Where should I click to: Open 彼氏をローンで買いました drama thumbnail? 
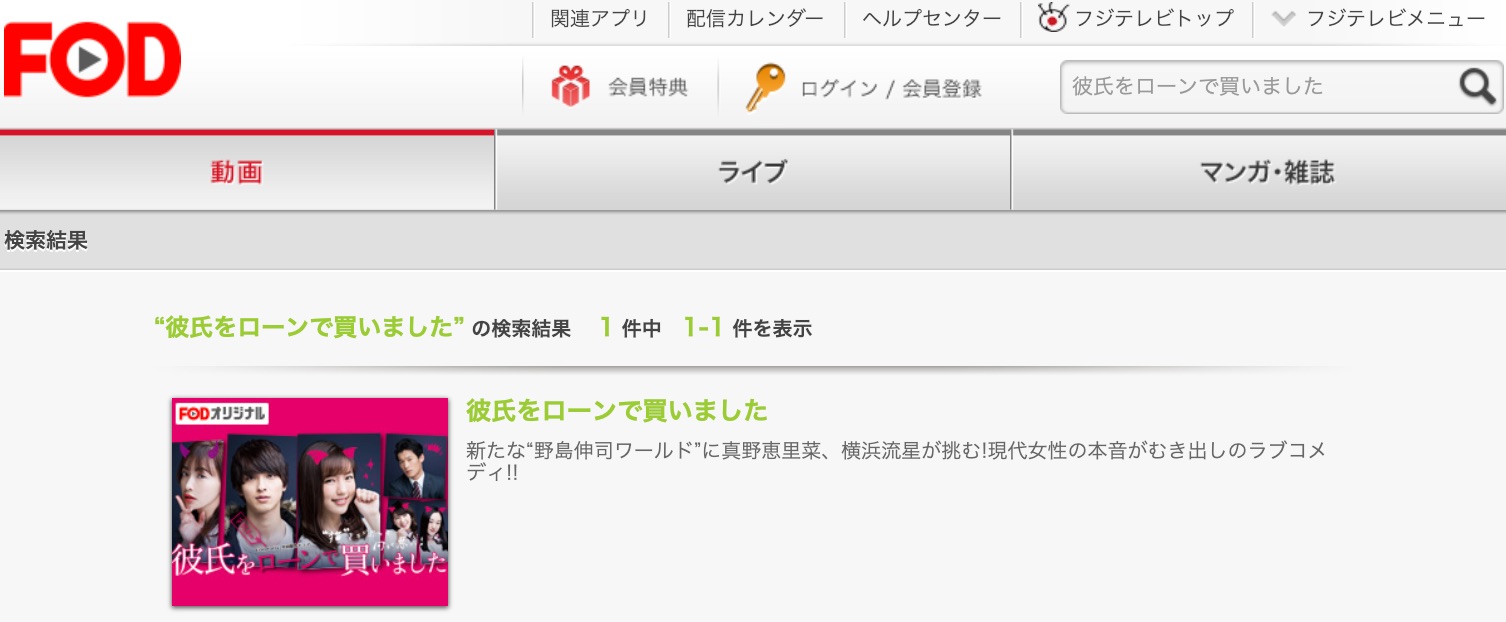(310, 502)
